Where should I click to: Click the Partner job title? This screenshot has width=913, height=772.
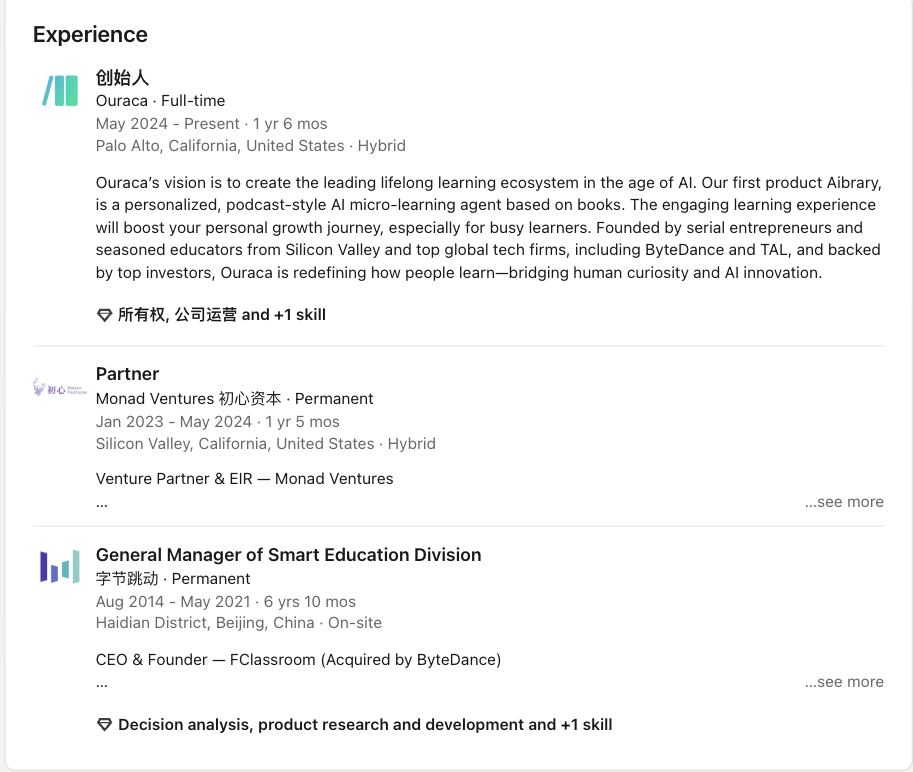(x=127, y=374)
